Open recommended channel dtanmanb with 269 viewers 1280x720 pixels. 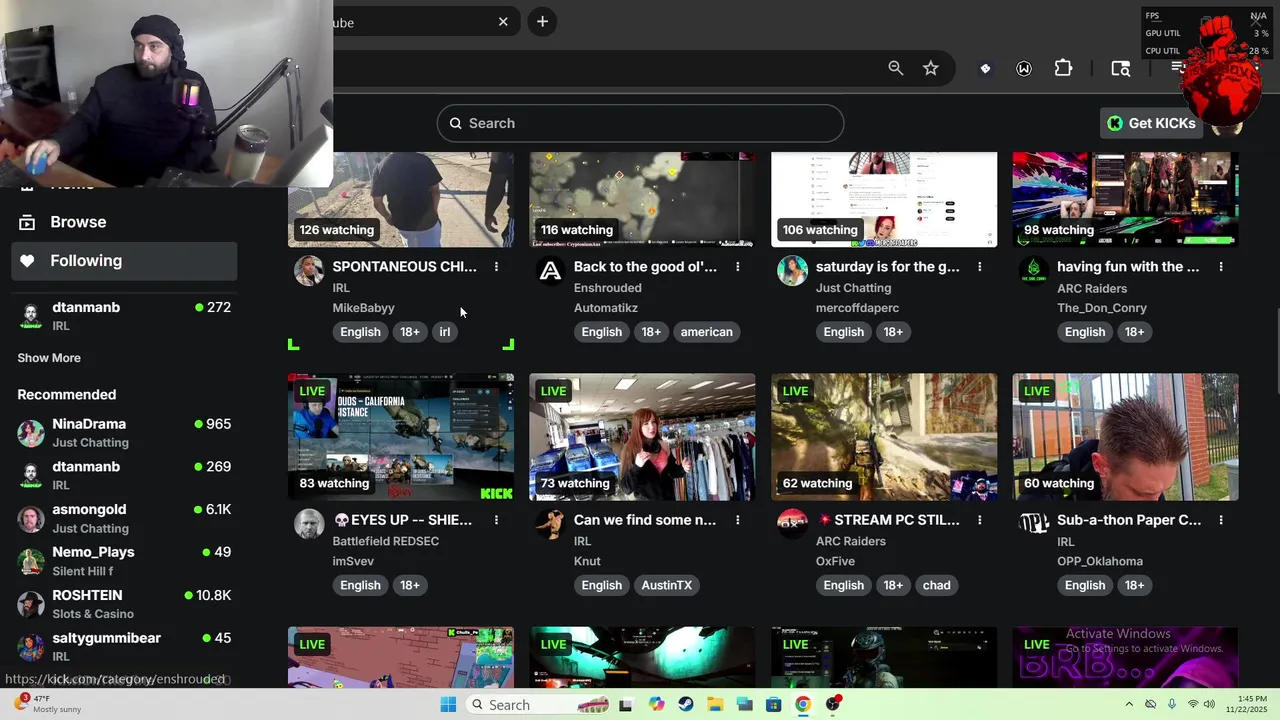coord(124,475)
